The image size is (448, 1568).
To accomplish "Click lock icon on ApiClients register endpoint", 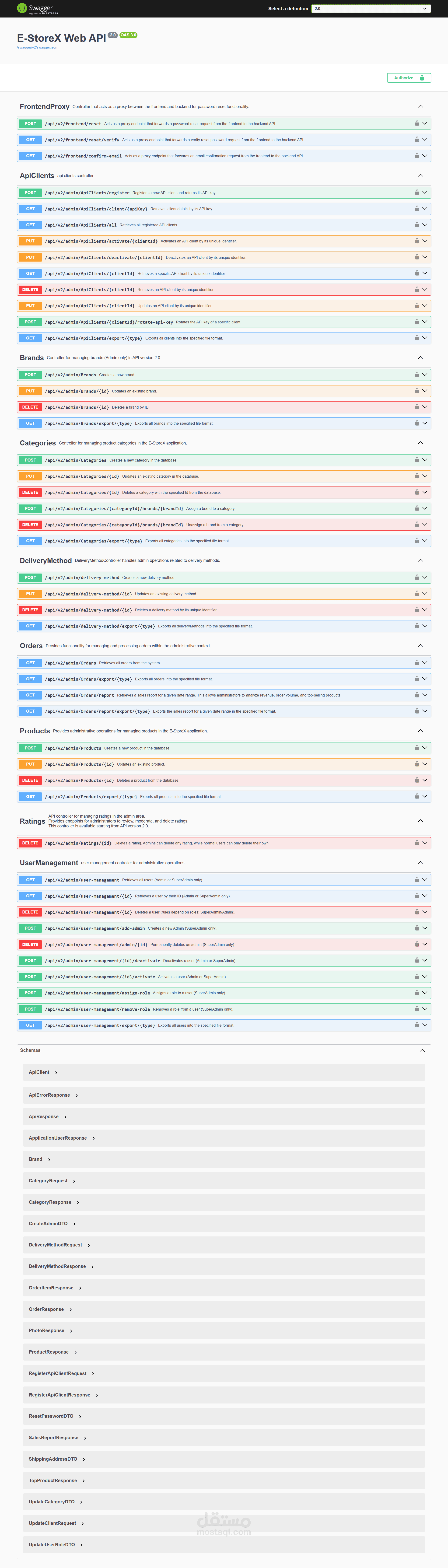I will (x=417, y=192).
